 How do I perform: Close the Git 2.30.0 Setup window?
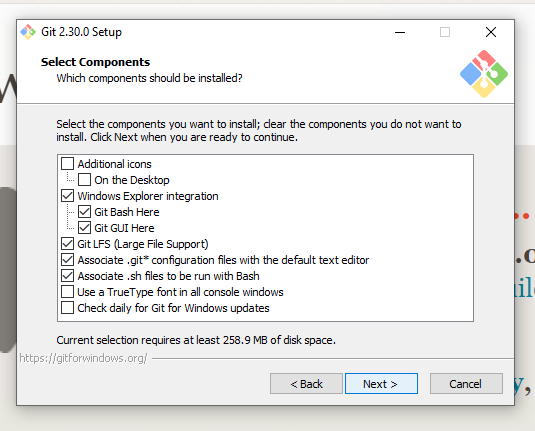pos(491,32)
